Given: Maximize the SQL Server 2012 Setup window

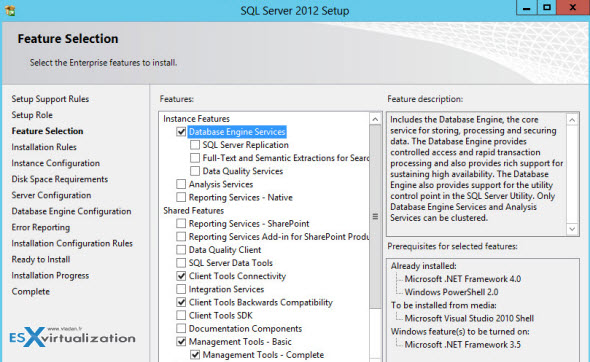Looking at the screenshot, I should click(546, 8).
